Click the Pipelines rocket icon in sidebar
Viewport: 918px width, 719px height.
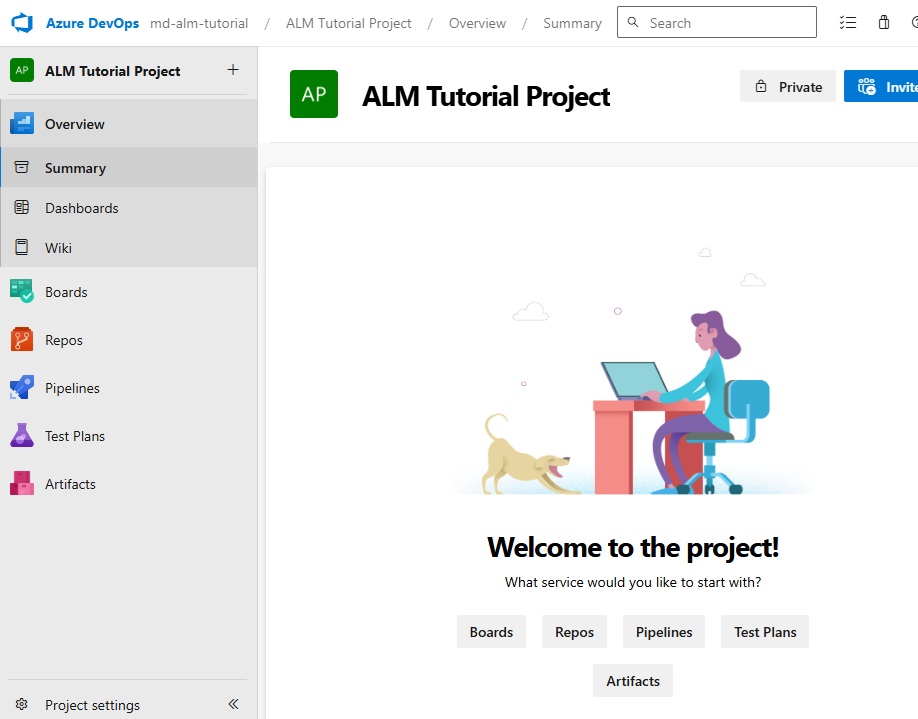tap(22, 387)
